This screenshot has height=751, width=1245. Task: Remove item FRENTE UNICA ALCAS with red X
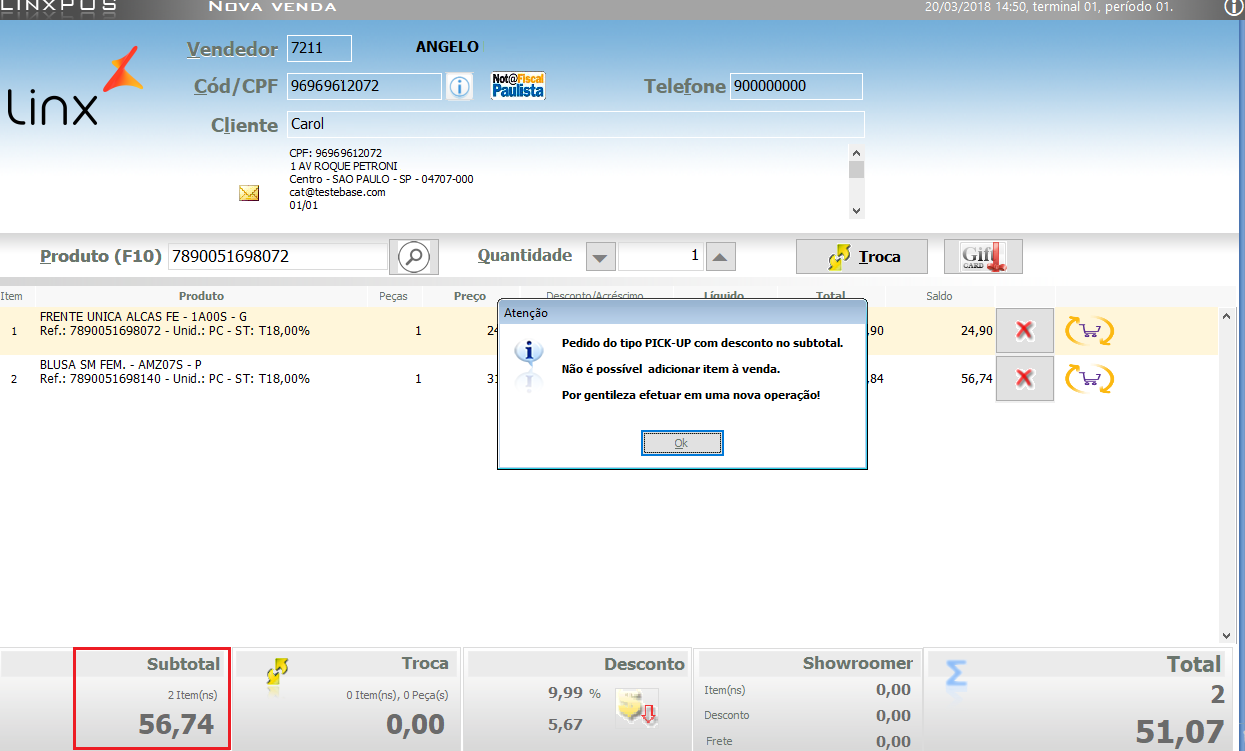pyautogui.click(x=1025, y=331)
